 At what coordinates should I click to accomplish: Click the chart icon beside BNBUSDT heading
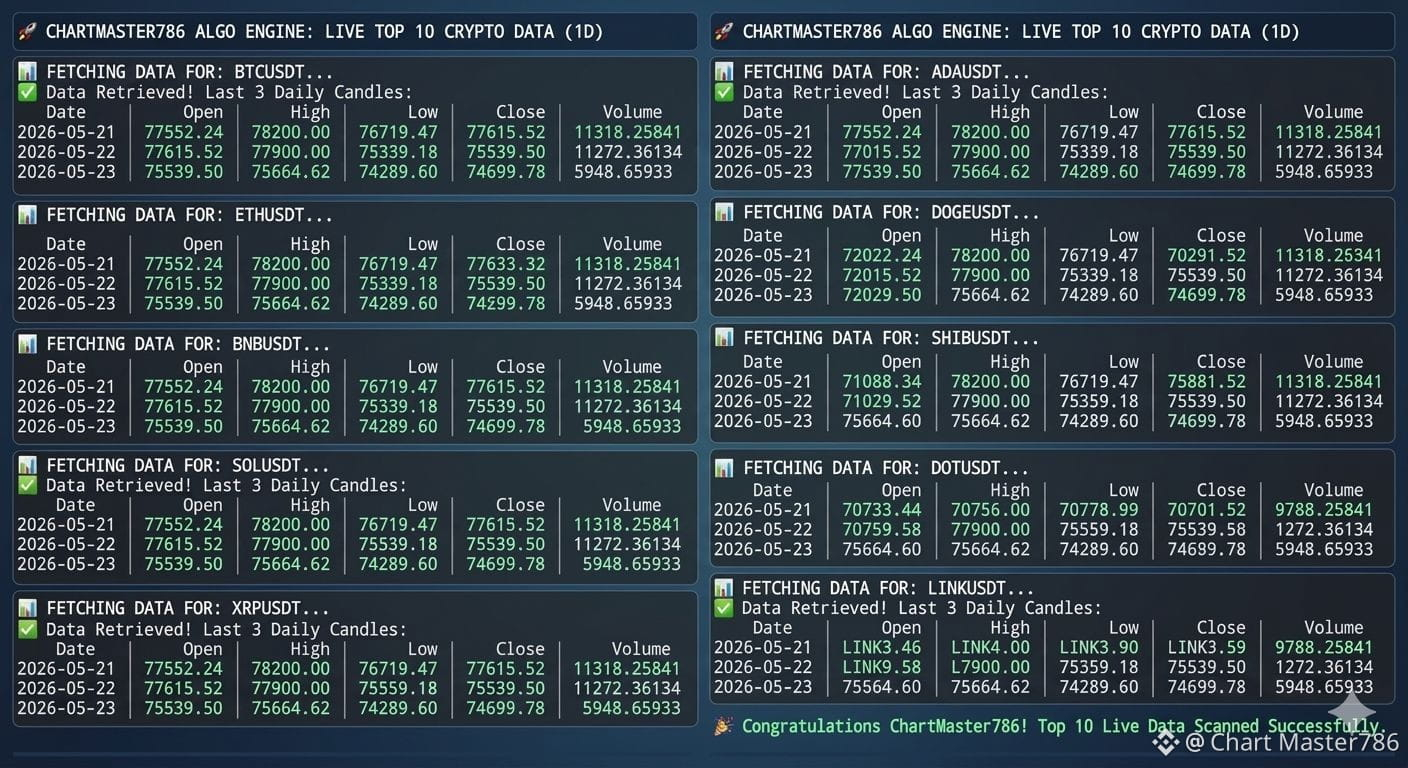click(x=27, y=344)
